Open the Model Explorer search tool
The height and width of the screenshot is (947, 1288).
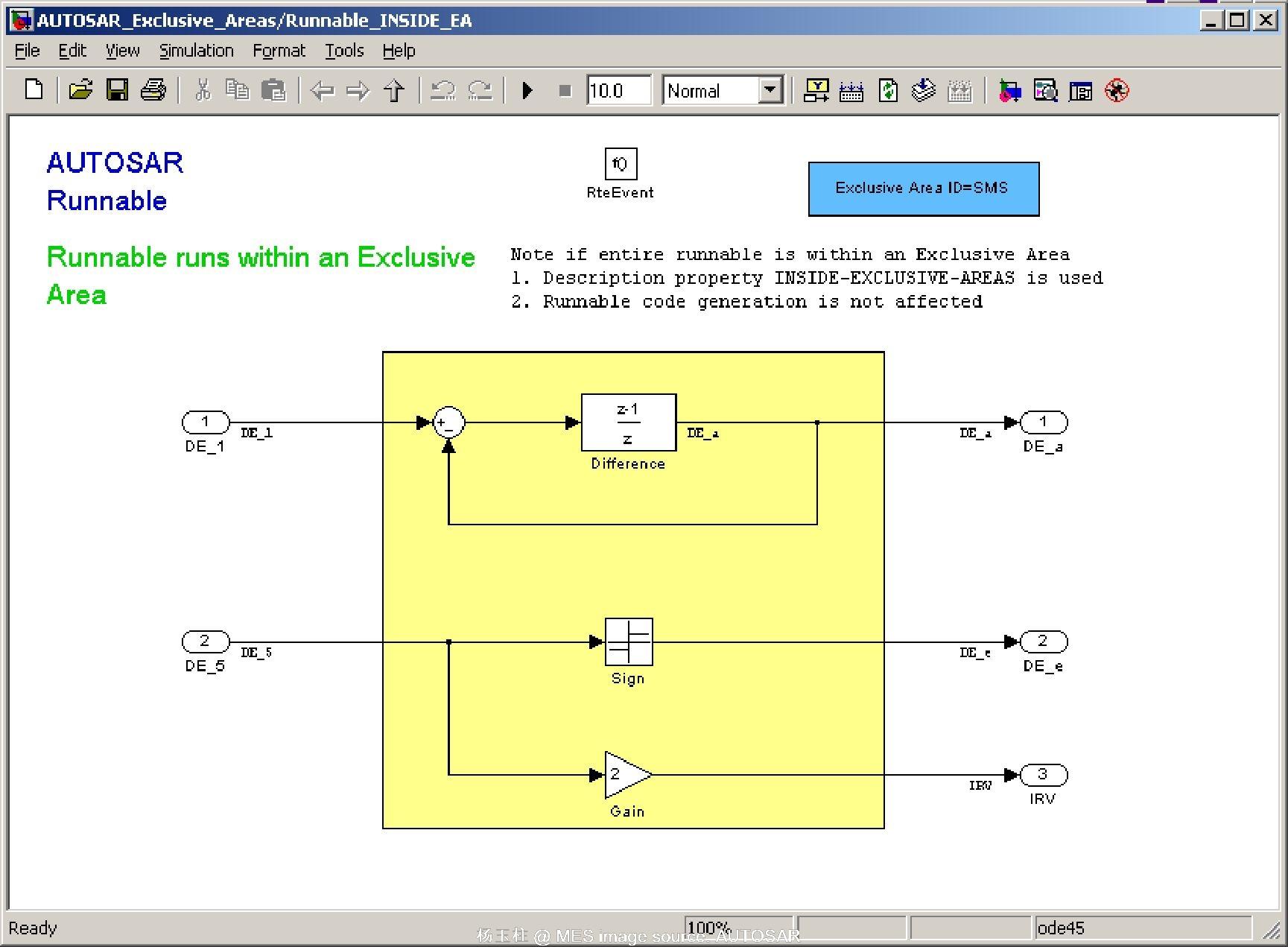pyautogui.click(x=1045, y=90)
